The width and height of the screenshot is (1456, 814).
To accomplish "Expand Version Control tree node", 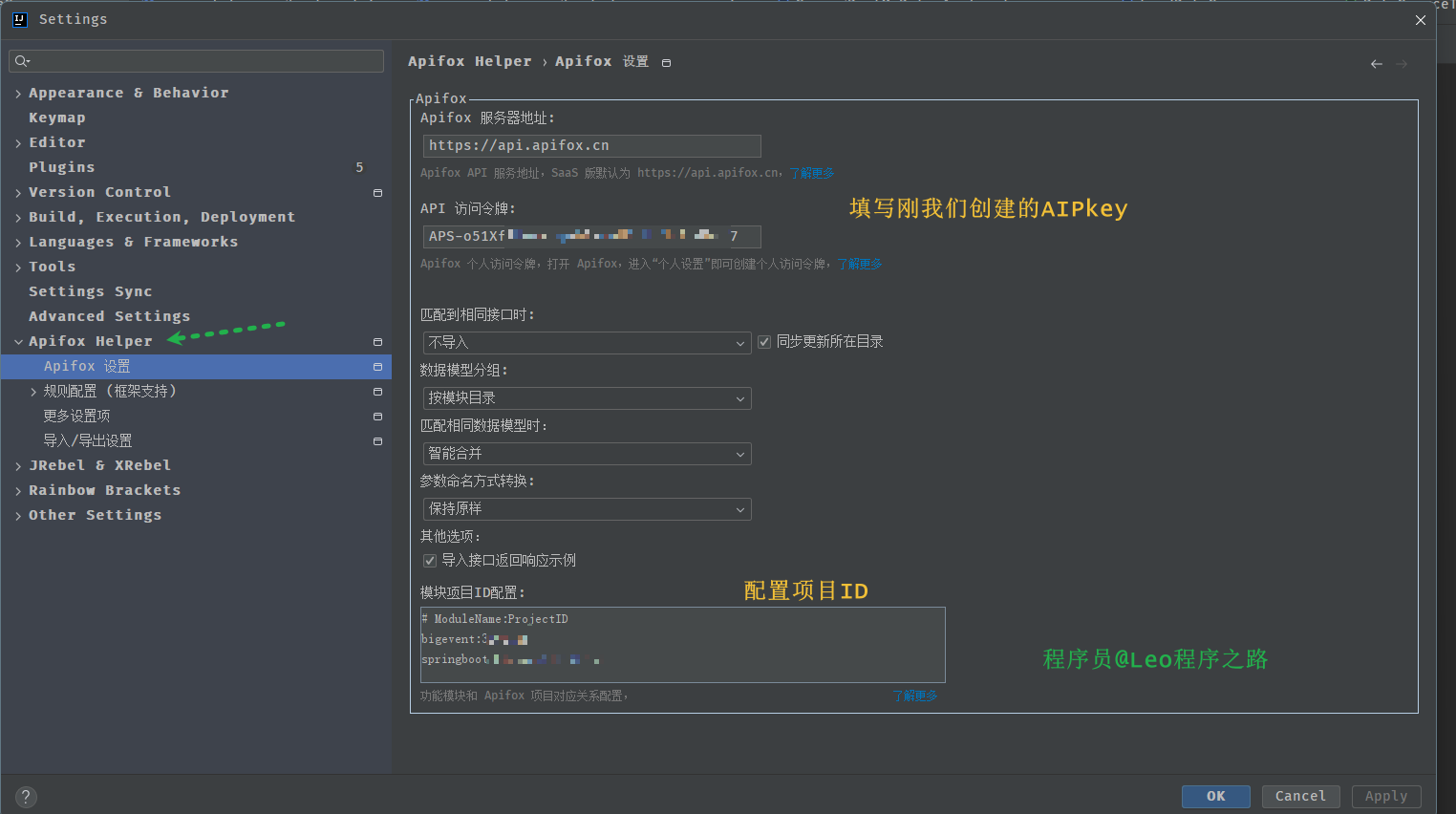I will tap(18, 193).
